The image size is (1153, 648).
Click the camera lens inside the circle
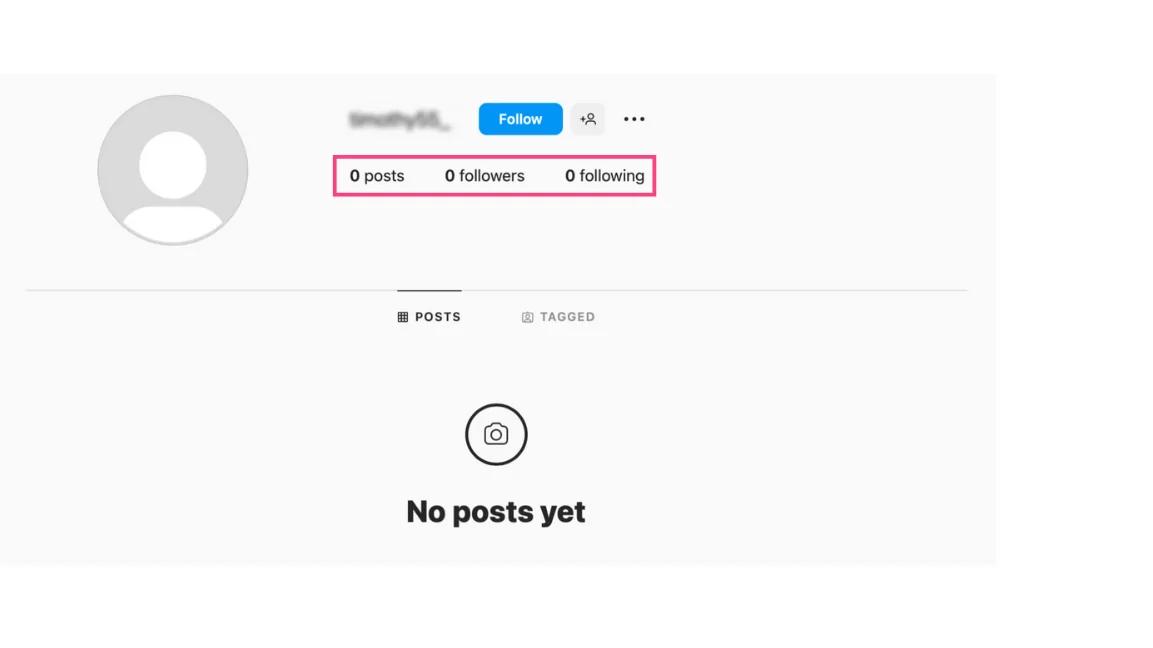[496, 435]
